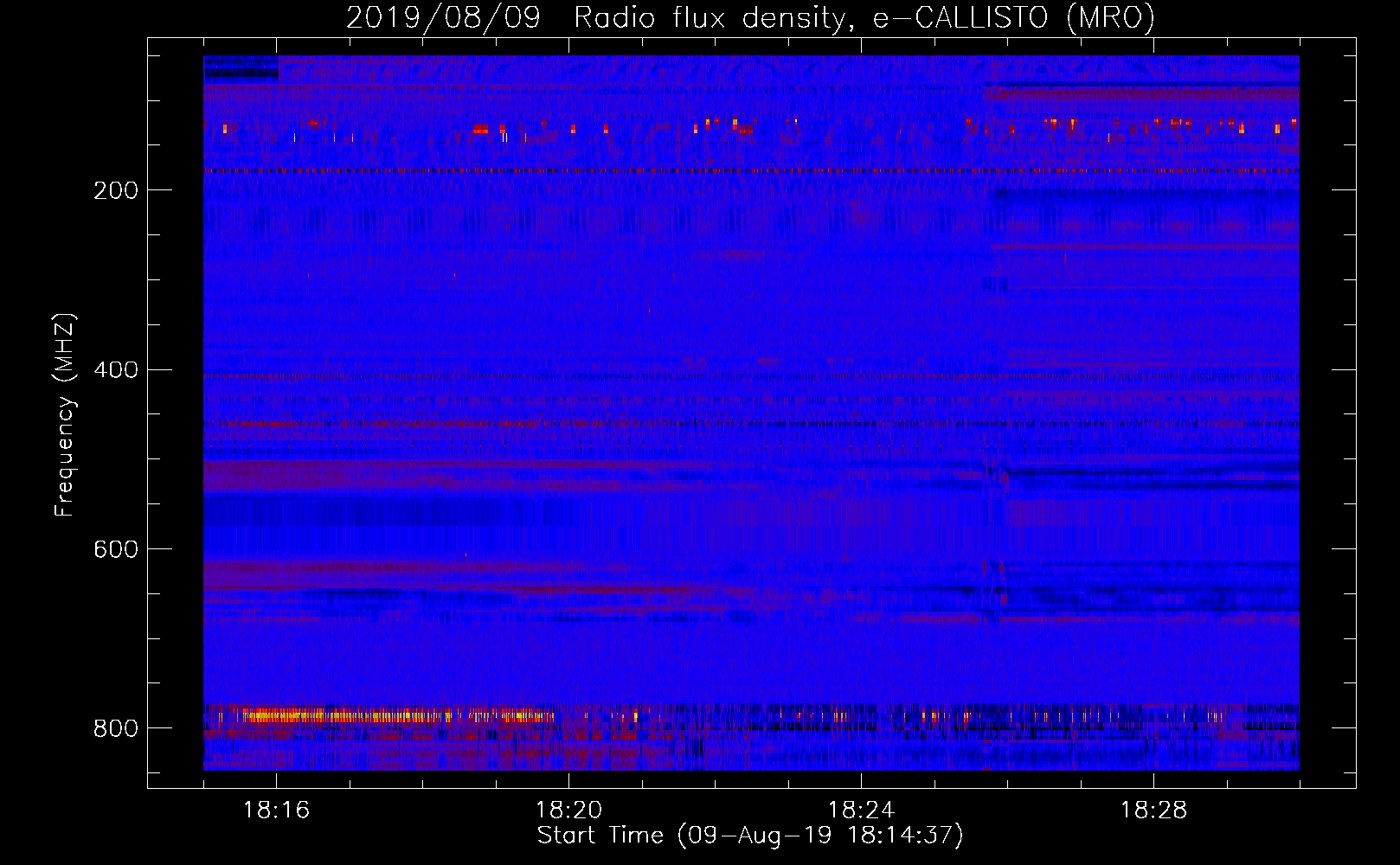This screenshot has height=865, width=1400.
Task: Click the "Start Time (09-Aug-19 18:14:37)" label
Action: pyautogui.click(x=750, y=836)
